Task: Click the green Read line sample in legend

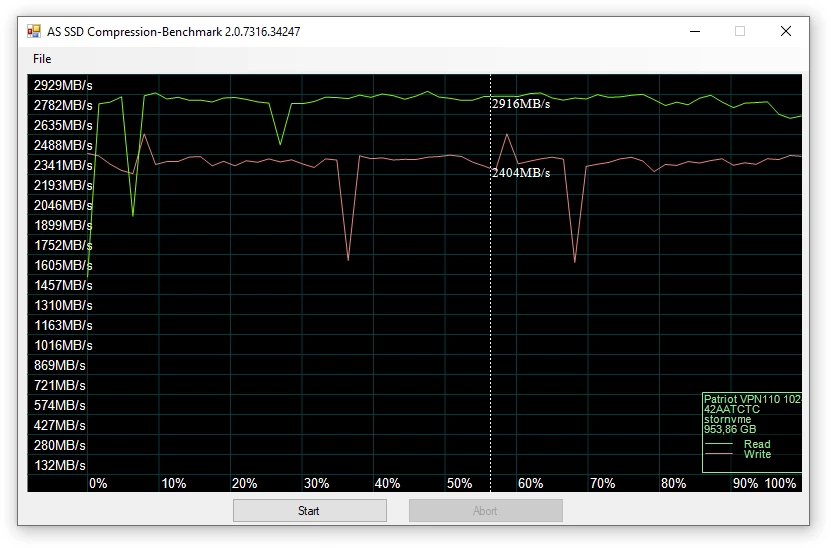Action: 719,444
